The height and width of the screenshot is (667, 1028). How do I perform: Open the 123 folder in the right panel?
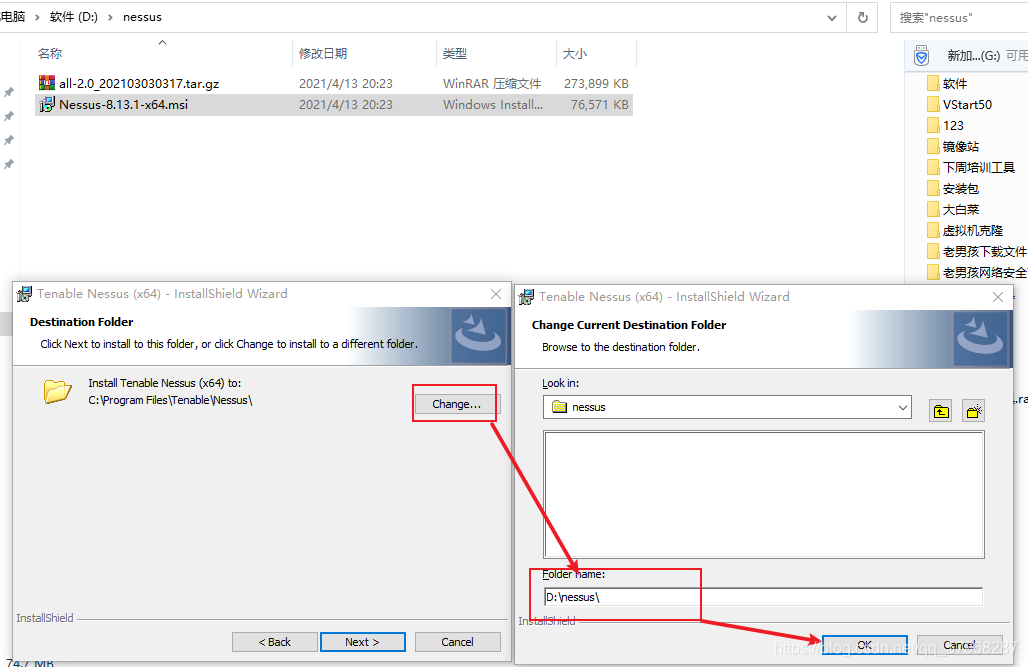click(953, 125)
